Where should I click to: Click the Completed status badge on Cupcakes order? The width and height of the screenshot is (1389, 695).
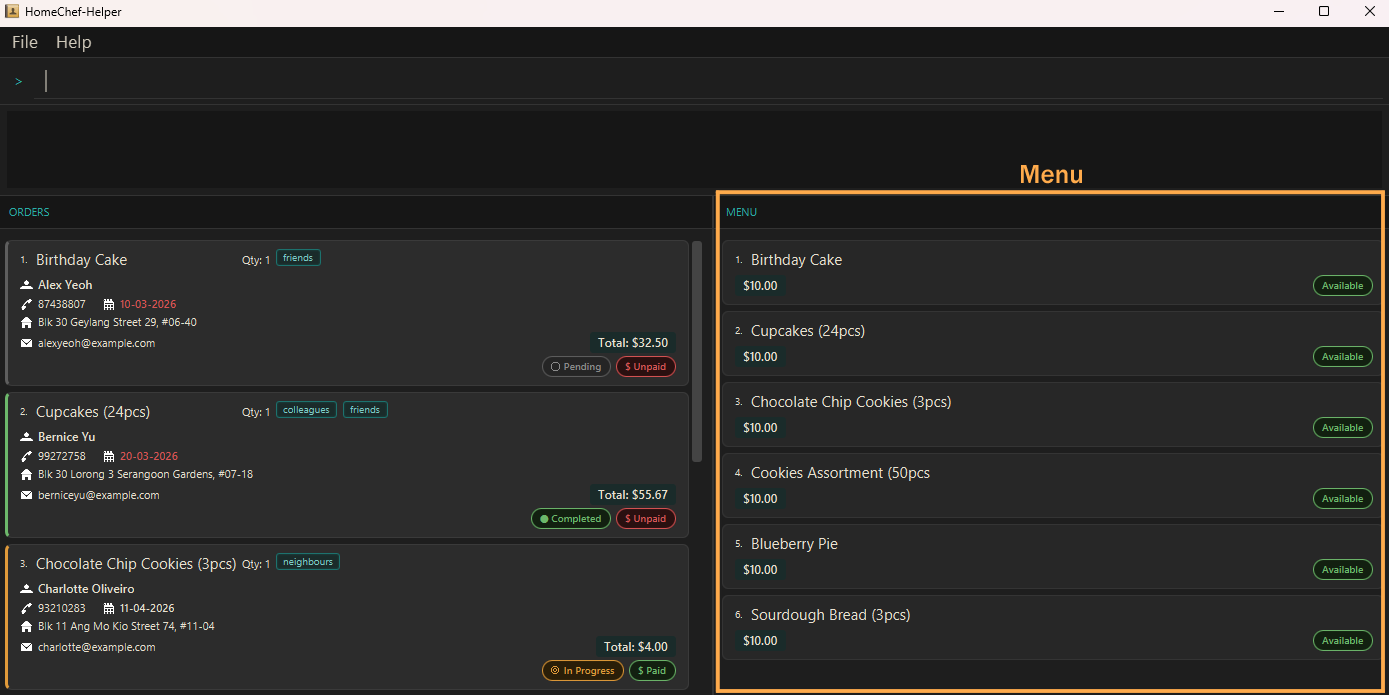(570, 519)
